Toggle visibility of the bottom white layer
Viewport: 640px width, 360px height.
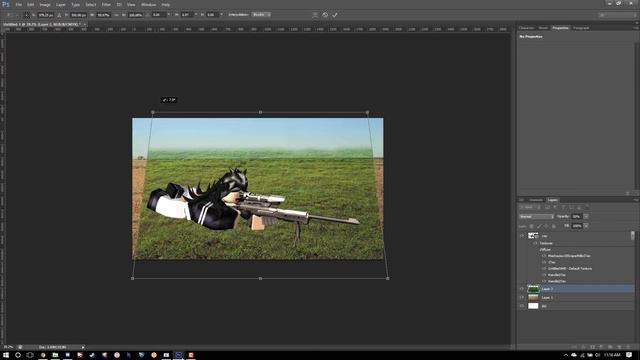coord(522,306)
